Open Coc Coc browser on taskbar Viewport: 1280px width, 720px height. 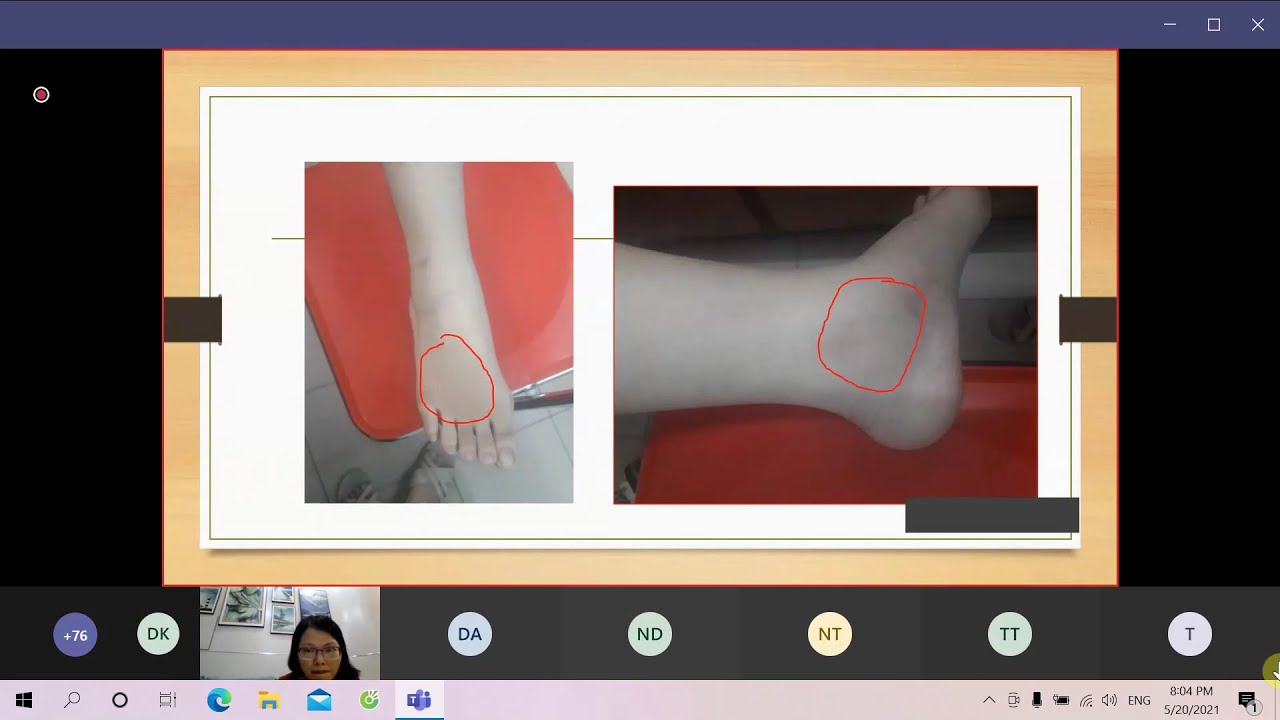click(370, 700)
